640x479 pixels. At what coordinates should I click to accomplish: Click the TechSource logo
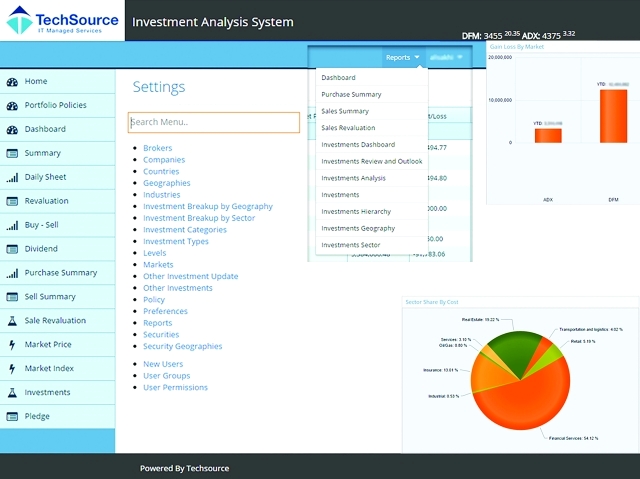coord(62,20)
